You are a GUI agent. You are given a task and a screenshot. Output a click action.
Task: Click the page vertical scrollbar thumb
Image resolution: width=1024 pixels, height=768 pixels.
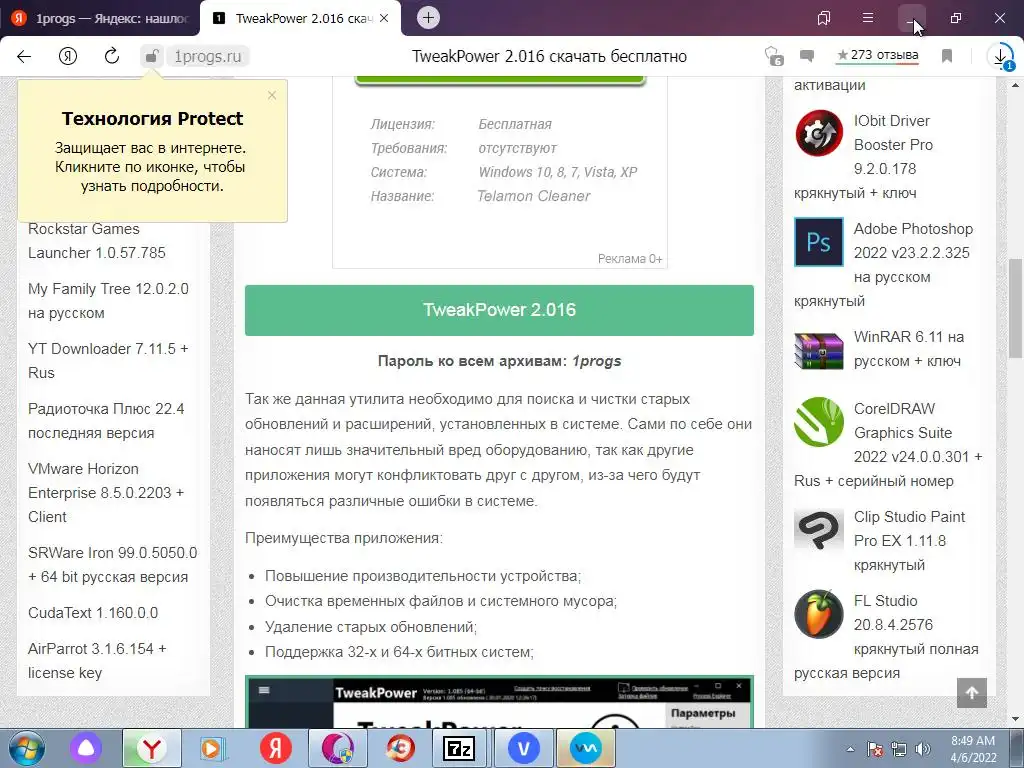tap(1016, 308)
